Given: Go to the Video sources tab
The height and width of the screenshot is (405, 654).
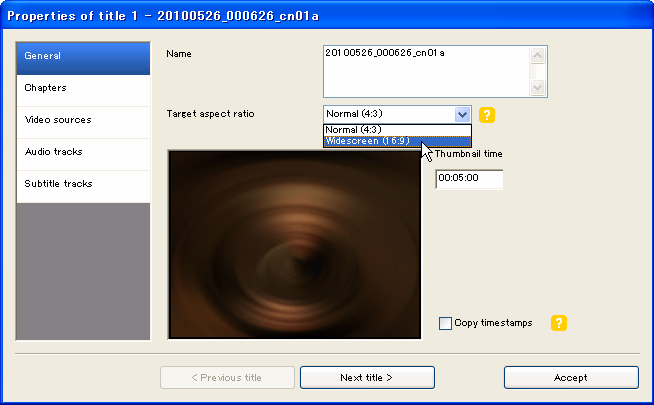Looking at the screenshot, I should pyautogui.click(x=83, y=120).
